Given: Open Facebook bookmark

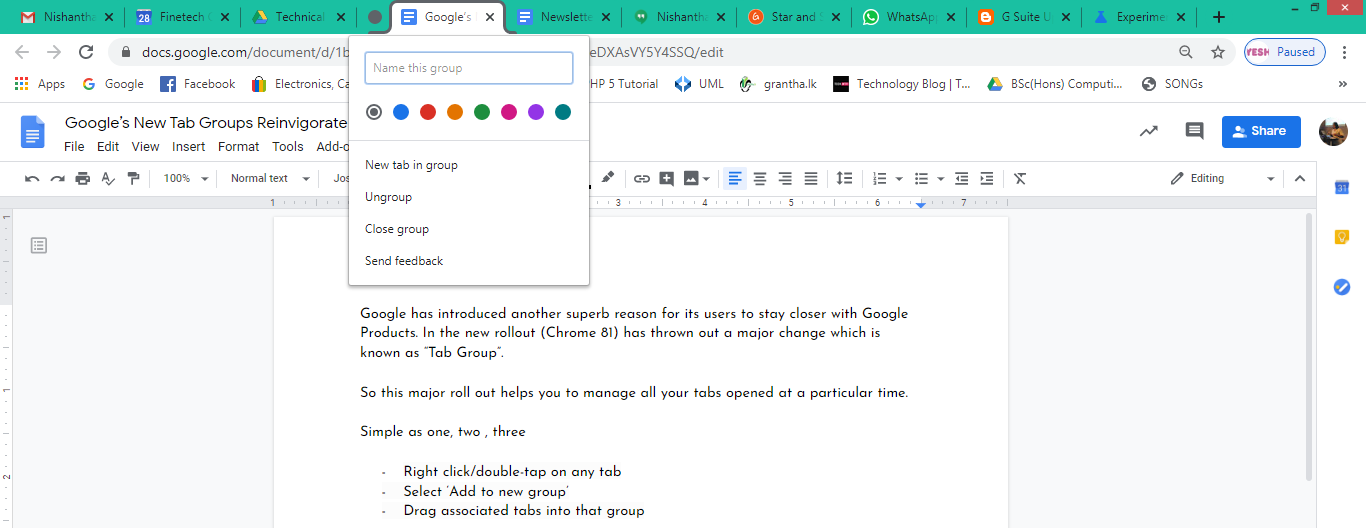Looking at the screenshot, I should [x=198, y=84].
